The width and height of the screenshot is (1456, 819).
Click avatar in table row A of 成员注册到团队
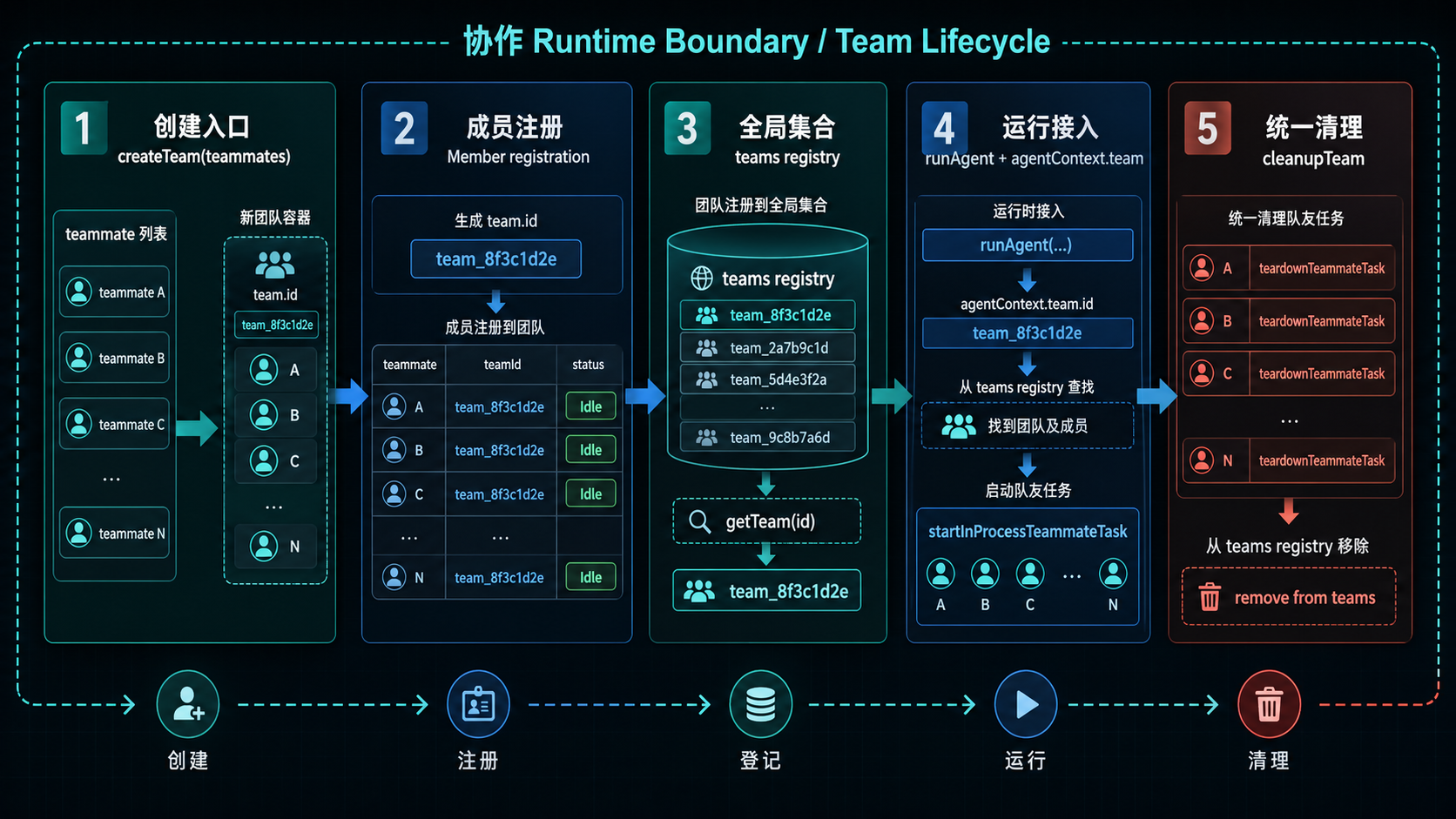click(394, 406)
